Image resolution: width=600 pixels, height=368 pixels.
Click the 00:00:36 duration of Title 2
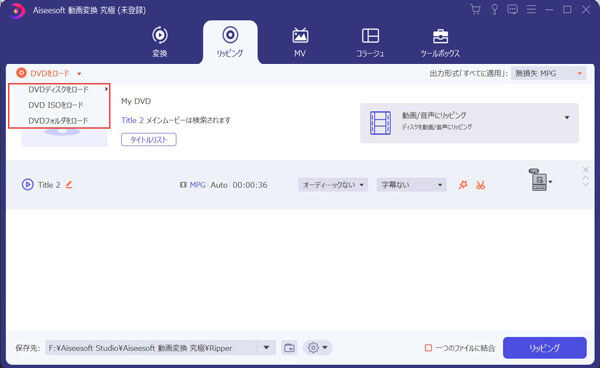(x=250, y=185)
